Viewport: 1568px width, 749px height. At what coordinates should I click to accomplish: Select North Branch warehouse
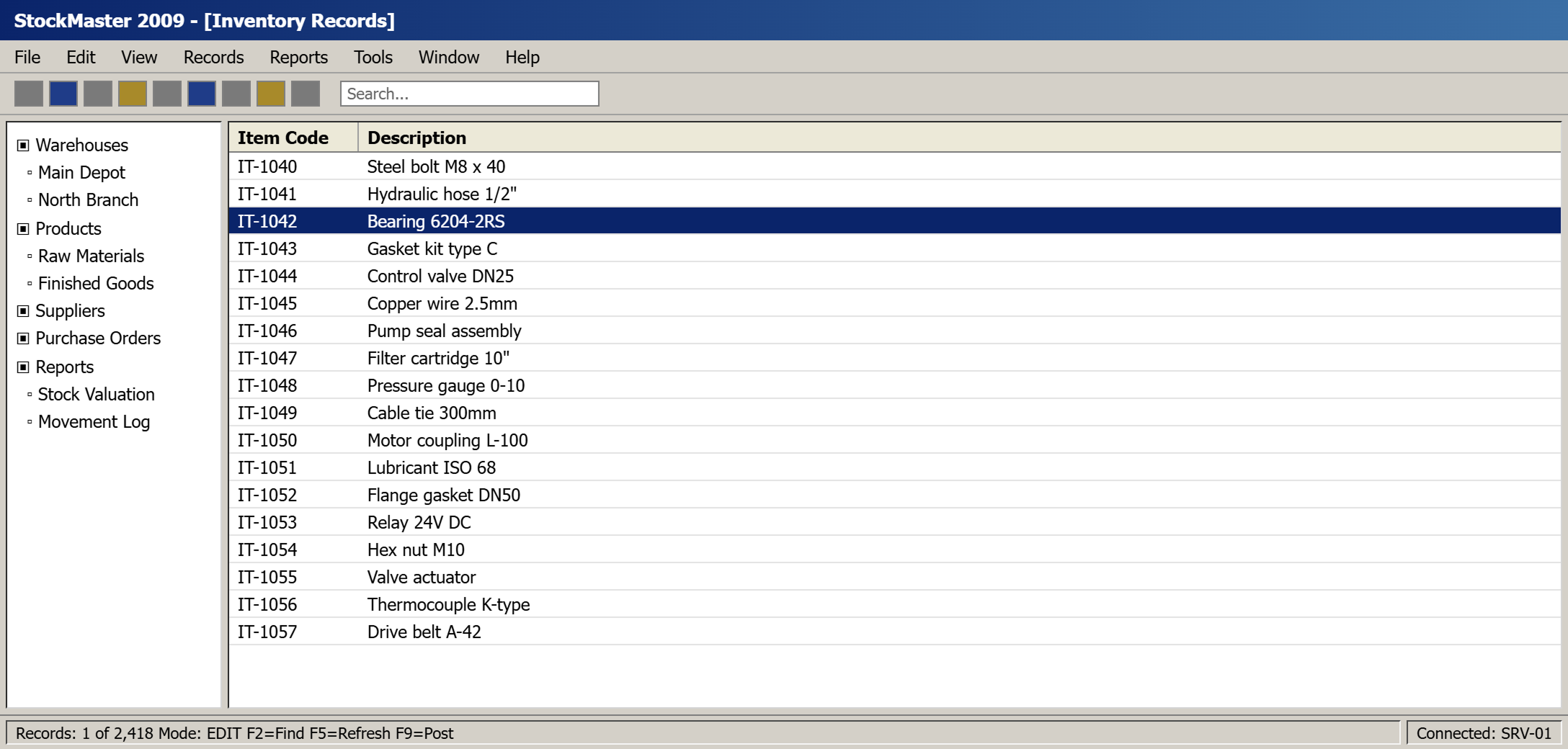coord(88,200)
